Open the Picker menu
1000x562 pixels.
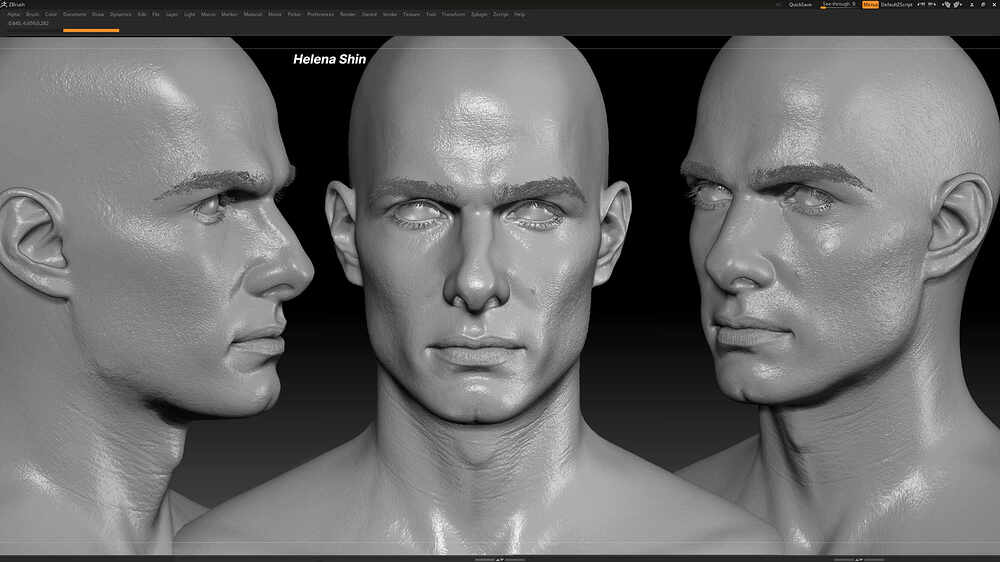click(294, 14)
